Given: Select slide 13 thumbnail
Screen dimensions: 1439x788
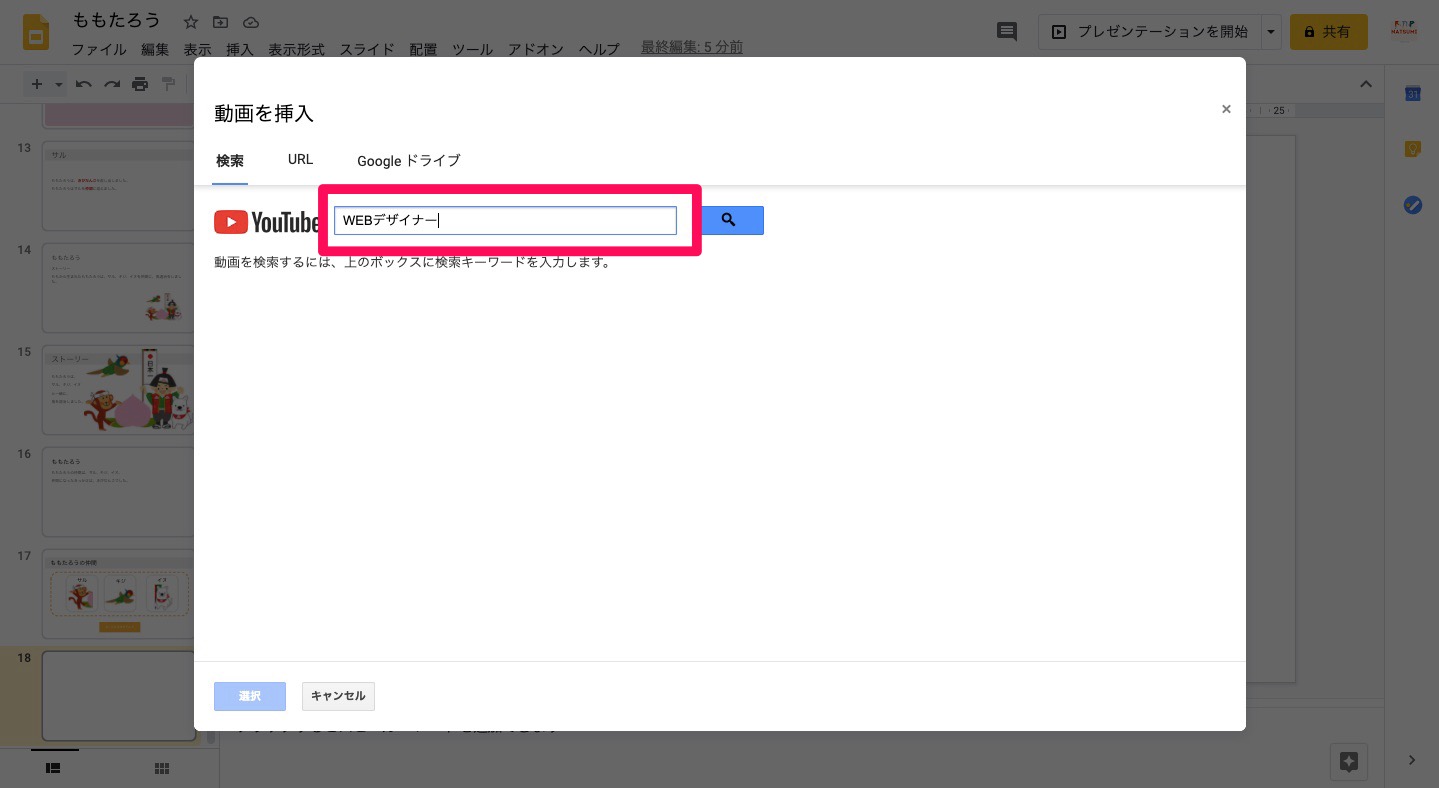Looking at the screenshot, I should click(x=118, y=187).
